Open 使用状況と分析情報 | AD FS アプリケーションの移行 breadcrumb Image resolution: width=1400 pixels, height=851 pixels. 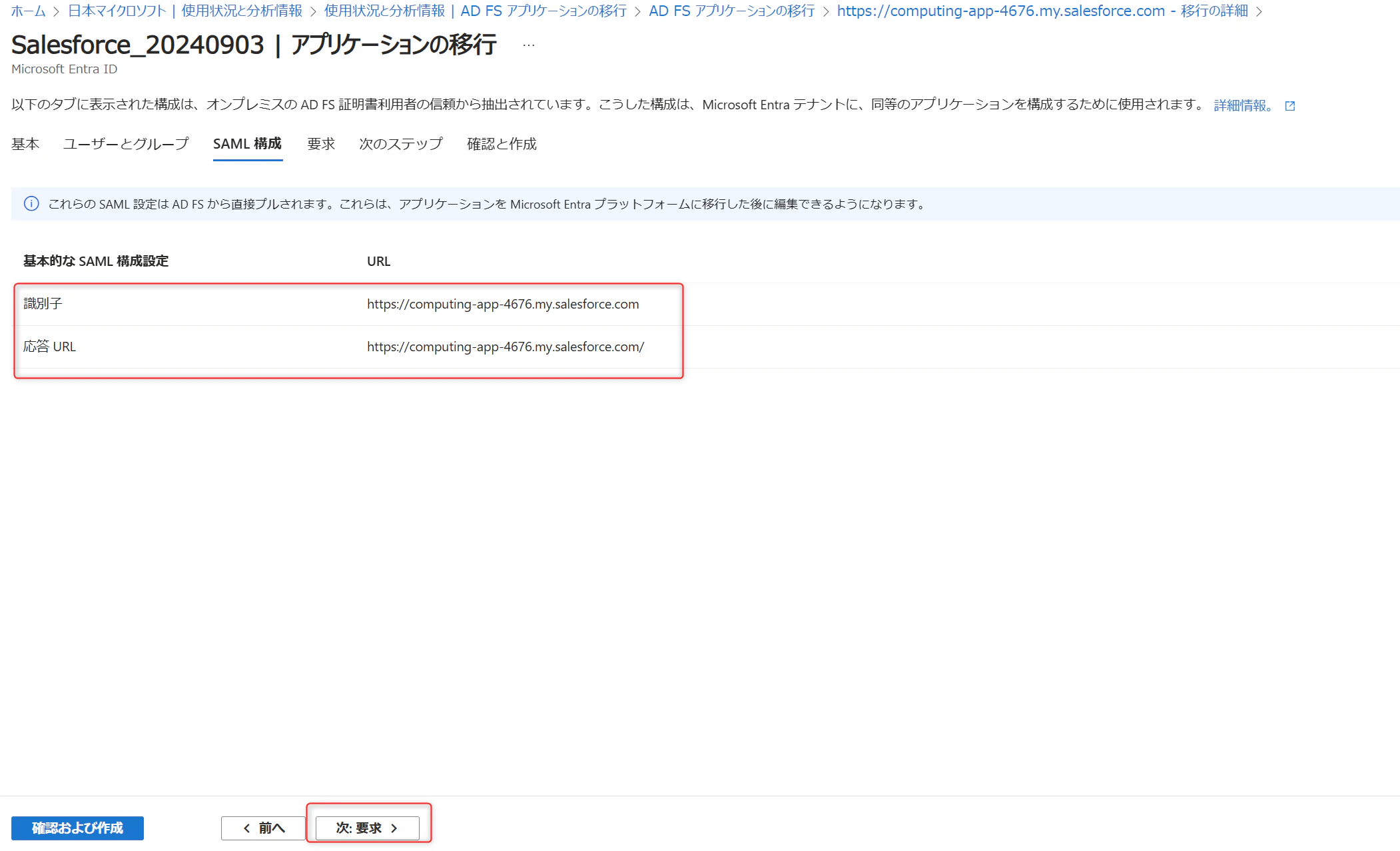click(x=475, y=11)
